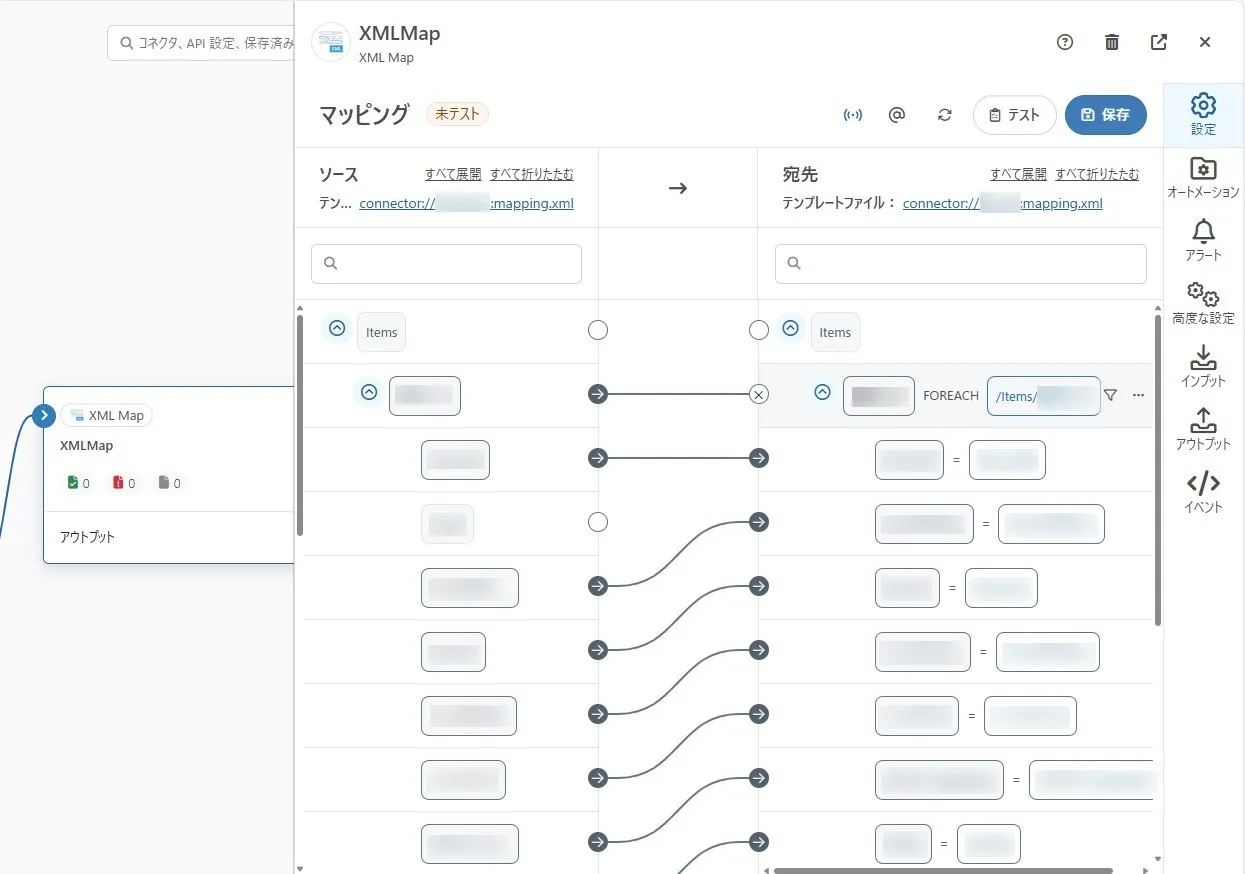The width and height of the screenshot is (1245, 874).
Task: Click the refresh mapping icon
Action: point(944,115)
